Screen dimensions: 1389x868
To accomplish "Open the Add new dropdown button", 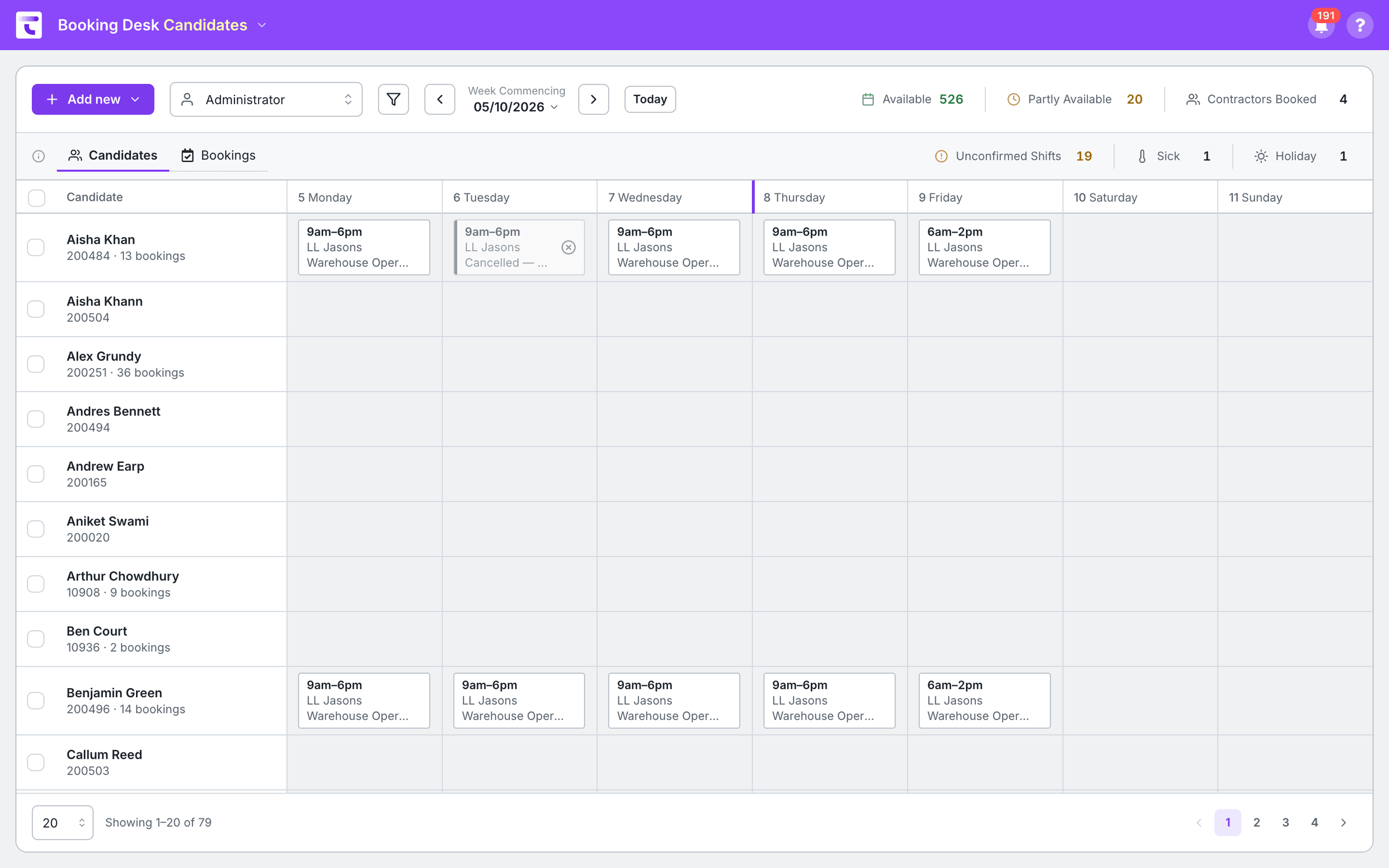I will click(x=93, y=100).
